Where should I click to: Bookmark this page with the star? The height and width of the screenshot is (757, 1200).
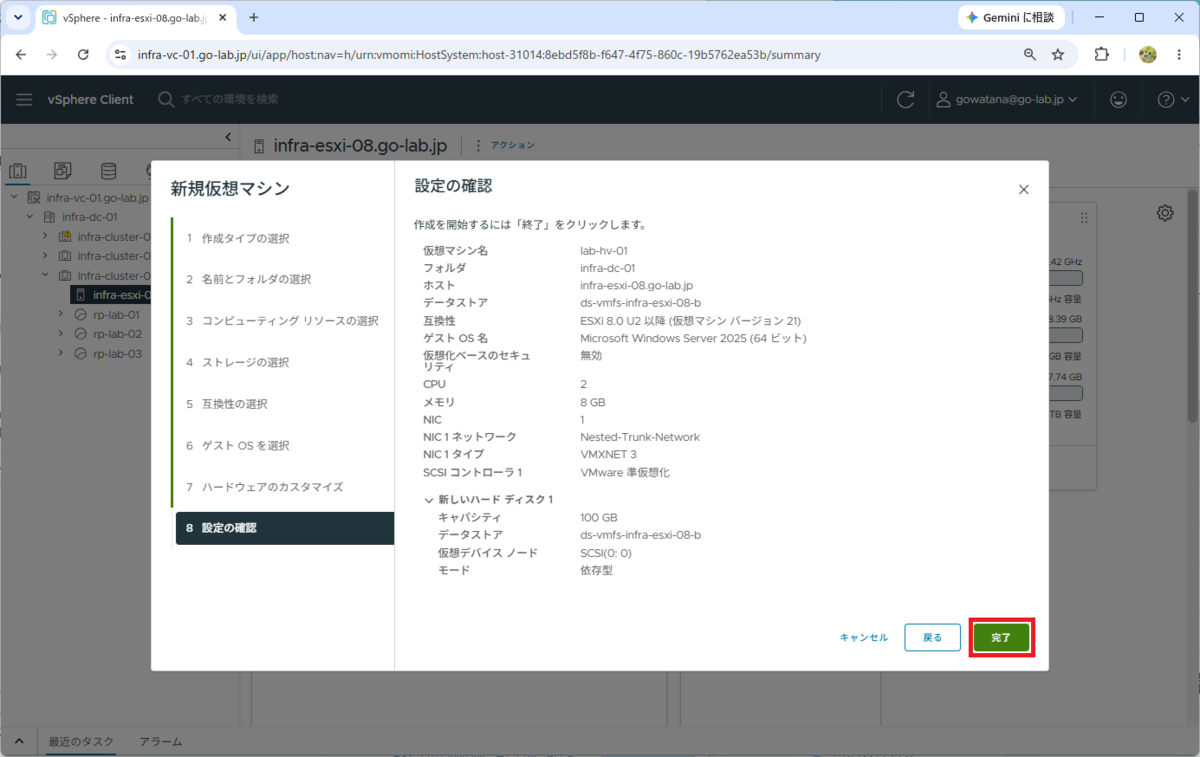[1058, 55]
